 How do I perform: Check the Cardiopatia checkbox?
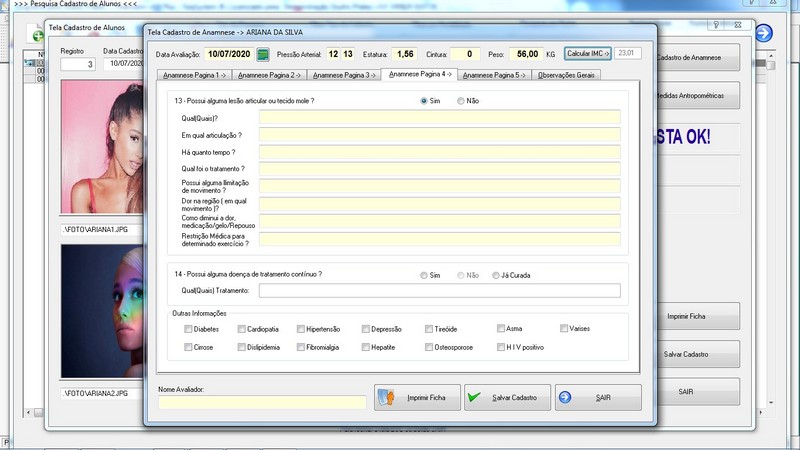click(242, 329)
